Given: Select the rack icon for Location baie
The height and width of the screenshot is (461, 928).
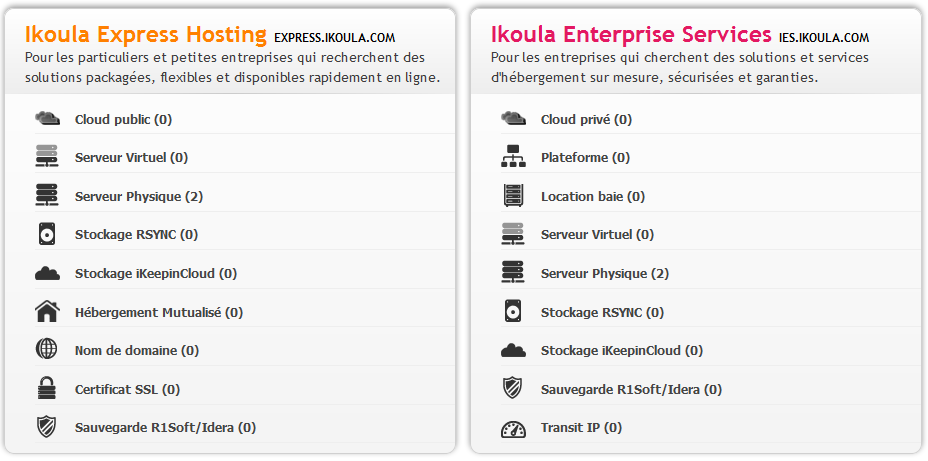Looking at the screenshot, I should [513, 196].
